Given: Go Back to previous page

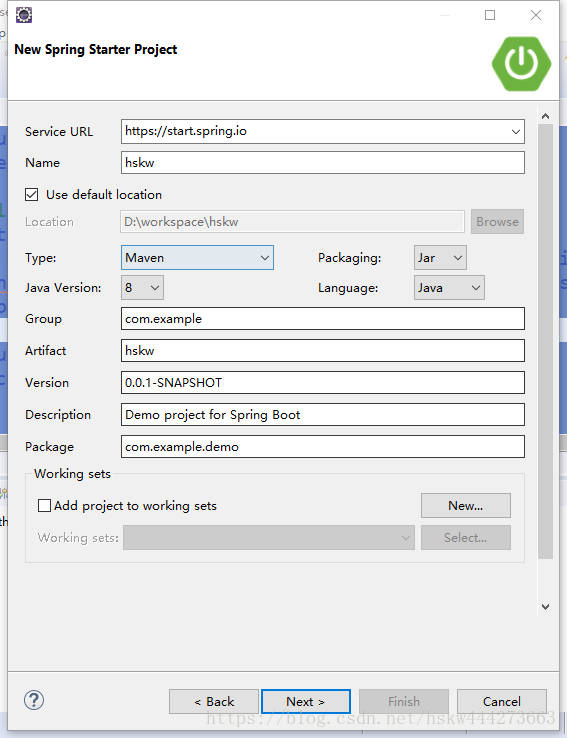Looking at the screenshot, I should point(214,701).
